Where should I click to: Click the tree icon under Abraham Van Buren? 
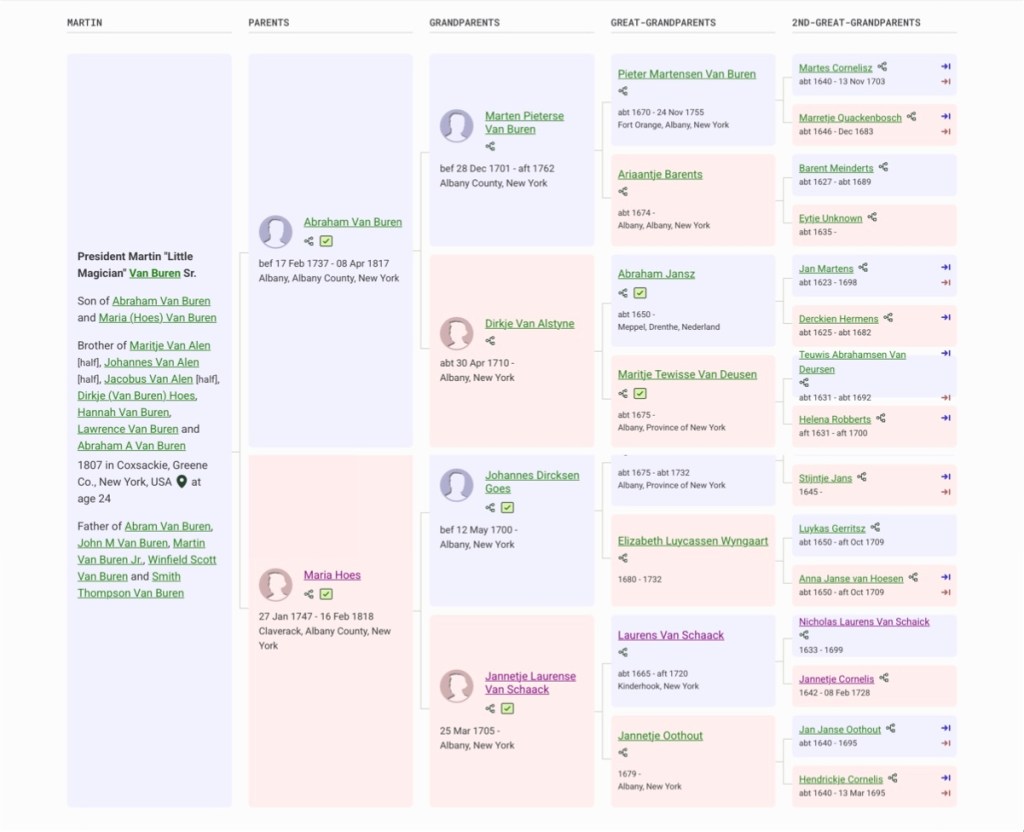click(309, 241)
